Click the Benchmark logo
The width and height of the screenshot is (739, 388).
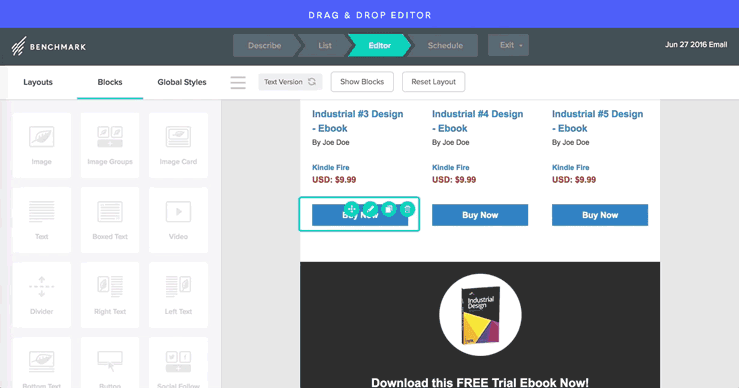pos(49,46)
